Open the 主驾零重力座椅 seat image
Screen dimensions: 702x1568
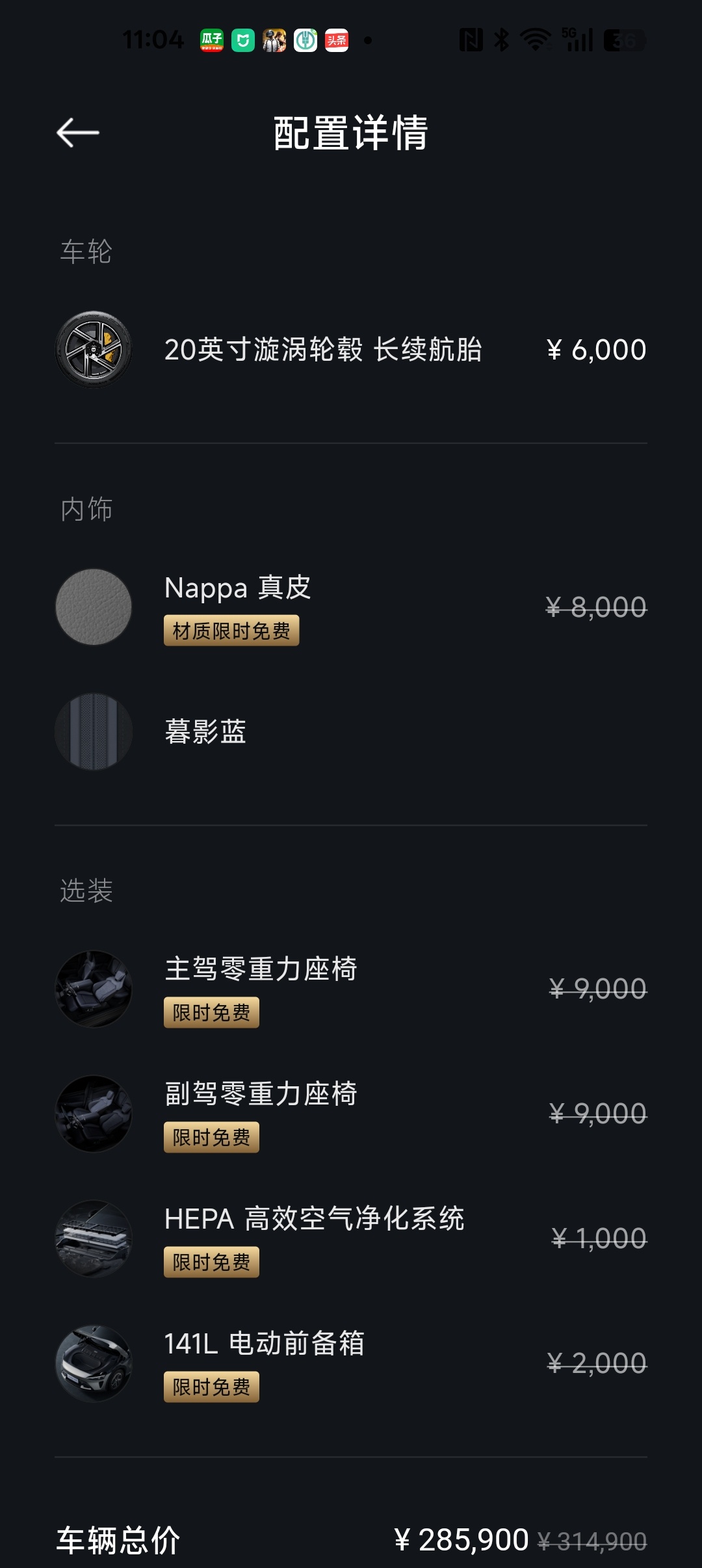pos(94,989)
